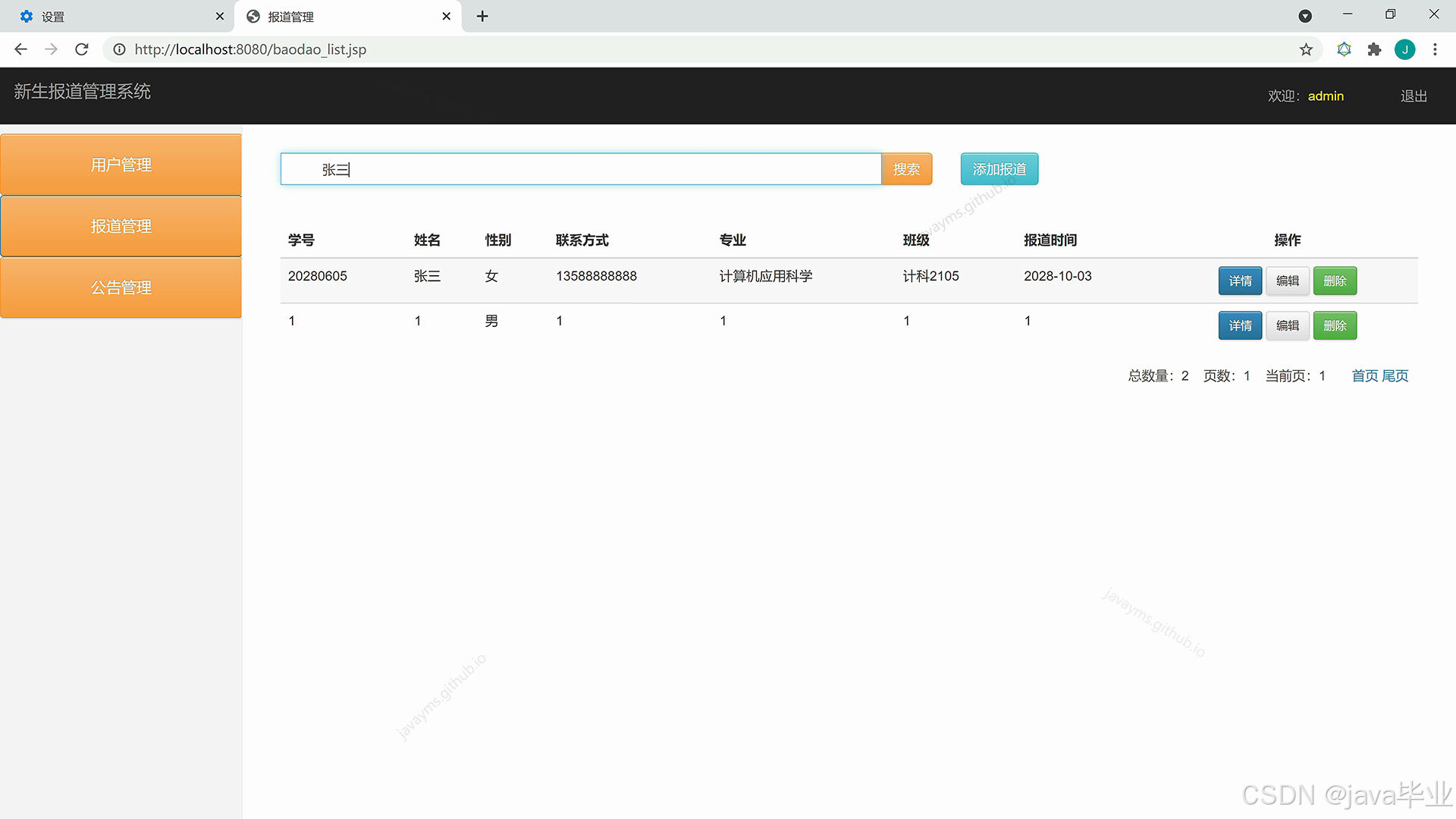Select the 报道管理 browser tab
This screenshot has width=1456, height=819.
348,16
